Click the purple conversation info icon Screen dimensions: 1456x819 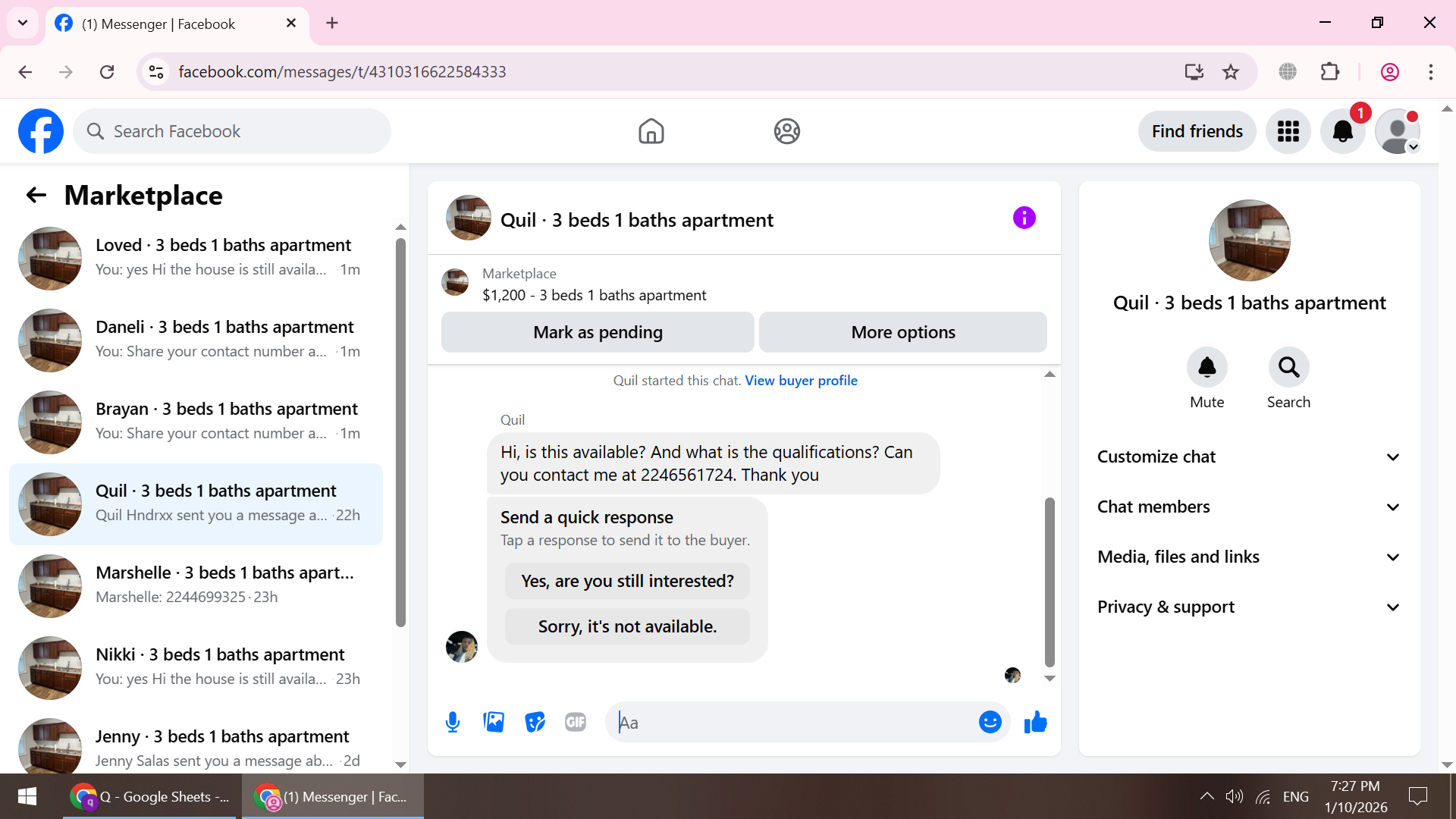1024,218
